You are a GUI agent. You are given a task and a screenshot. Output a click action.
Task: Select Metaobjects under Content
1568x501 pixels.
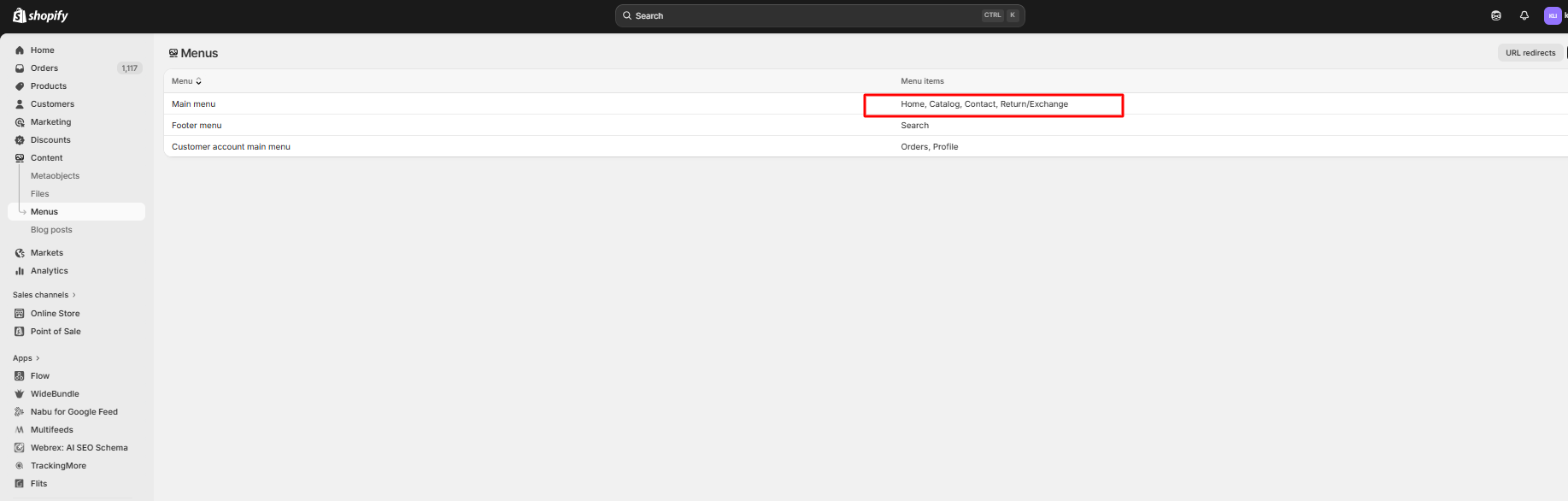point(55,176)
